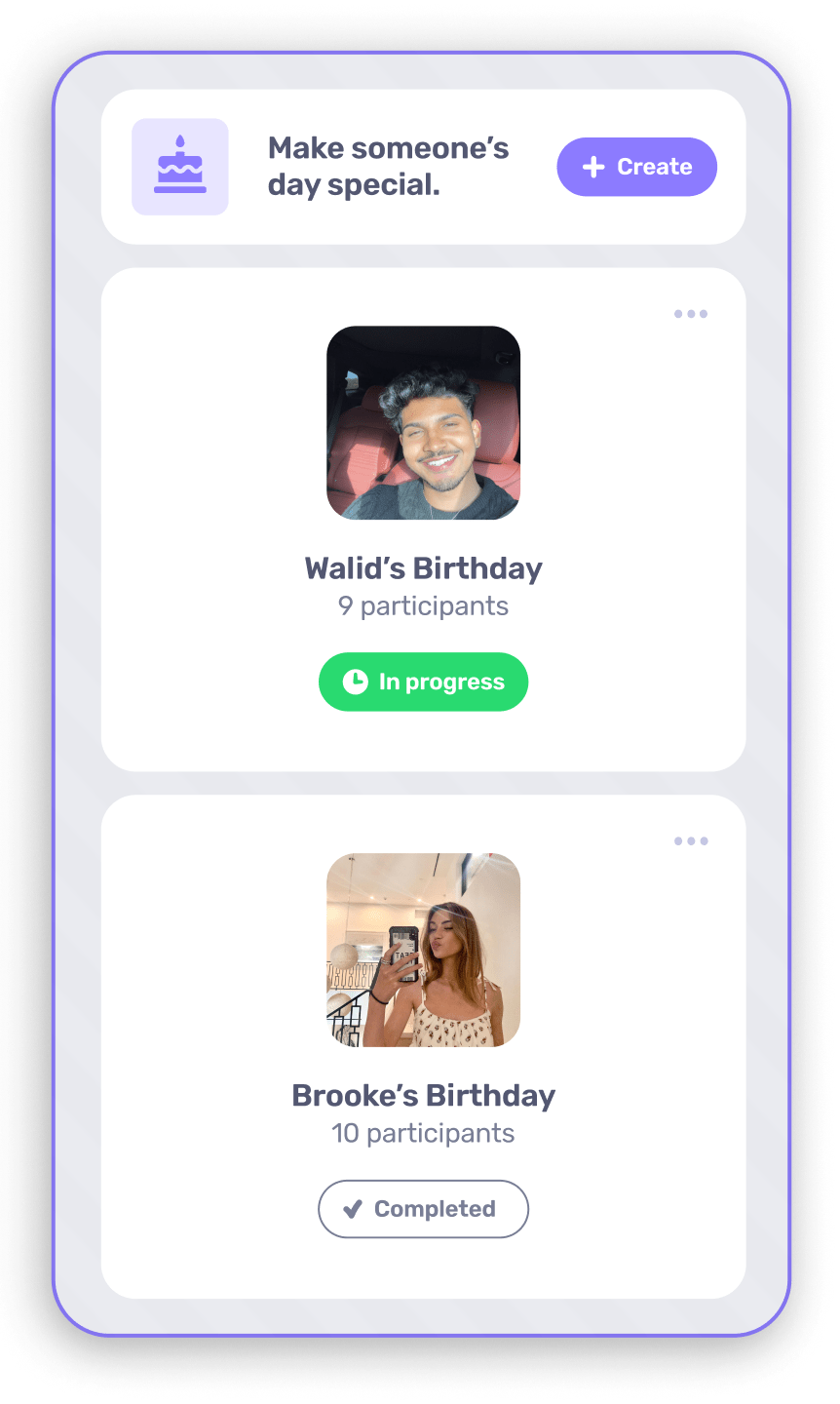Screen dimensions: 840x1404
Task: Click 'Make someone's day special.' heading
Action: click(388, 166)
